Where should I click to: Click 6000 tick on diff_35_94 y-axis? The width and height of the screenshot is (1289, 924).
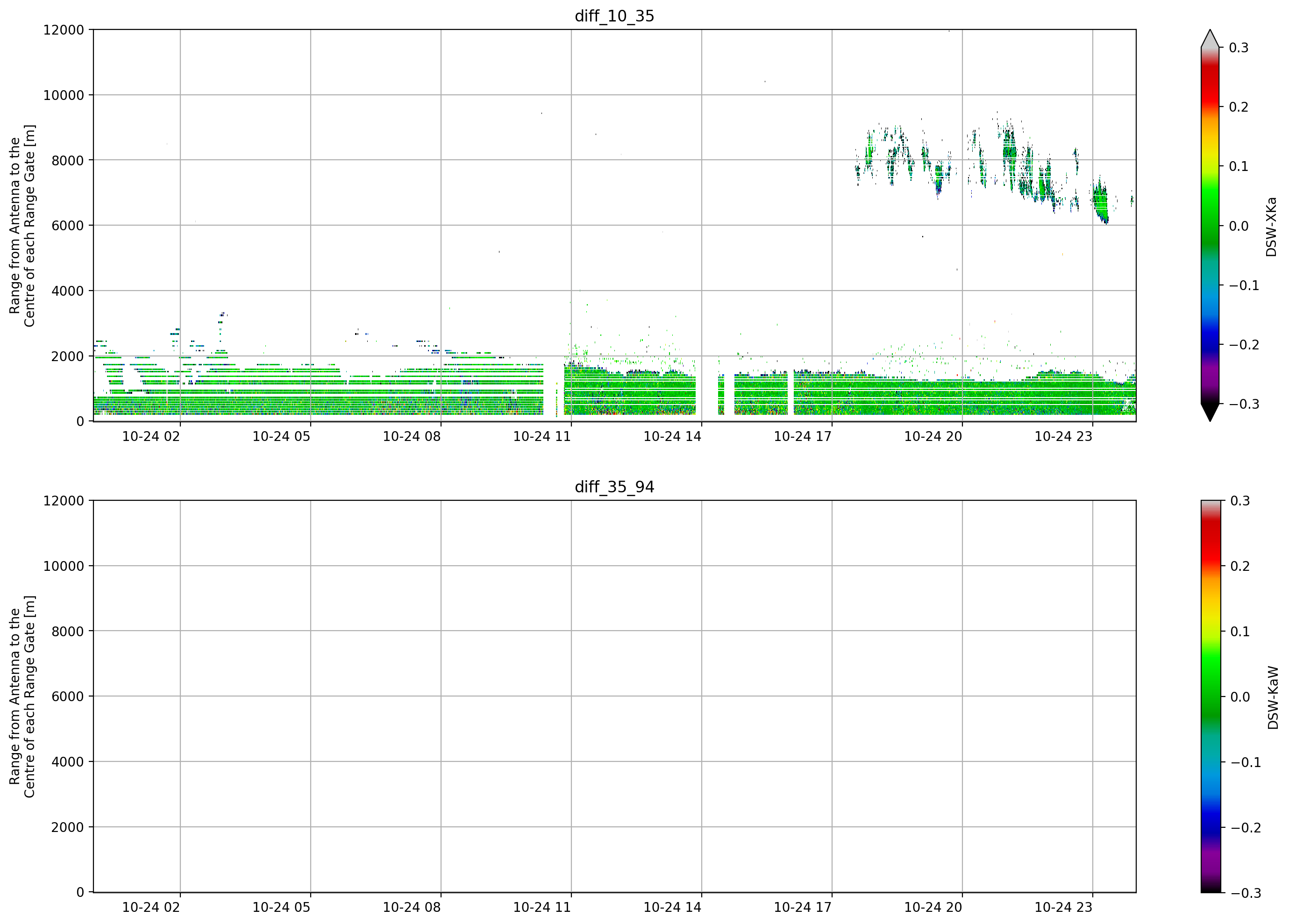tap(68, 697)
